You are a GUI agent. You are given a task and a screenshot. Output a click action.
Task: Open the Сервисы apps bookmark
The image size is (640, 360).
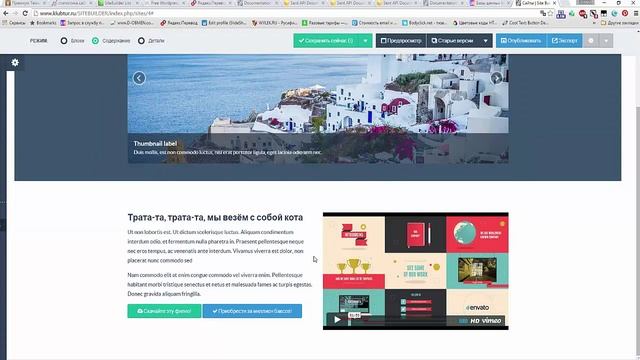tap(14, 23)
